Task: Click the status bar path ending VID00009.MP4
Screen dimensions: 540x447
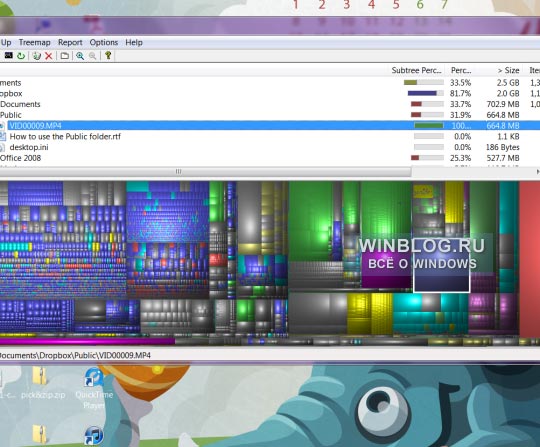Action: pos(75,355)
